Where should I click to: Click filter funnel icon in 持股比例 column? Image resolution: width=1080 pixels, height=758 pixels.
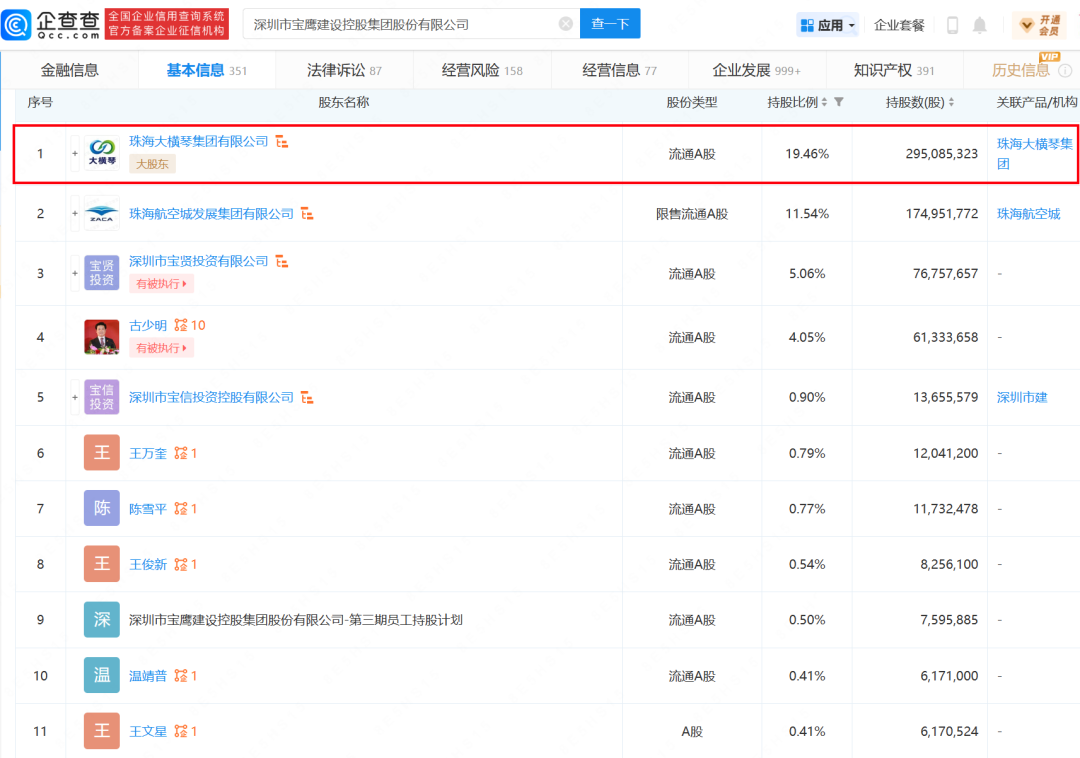(838, 103)
